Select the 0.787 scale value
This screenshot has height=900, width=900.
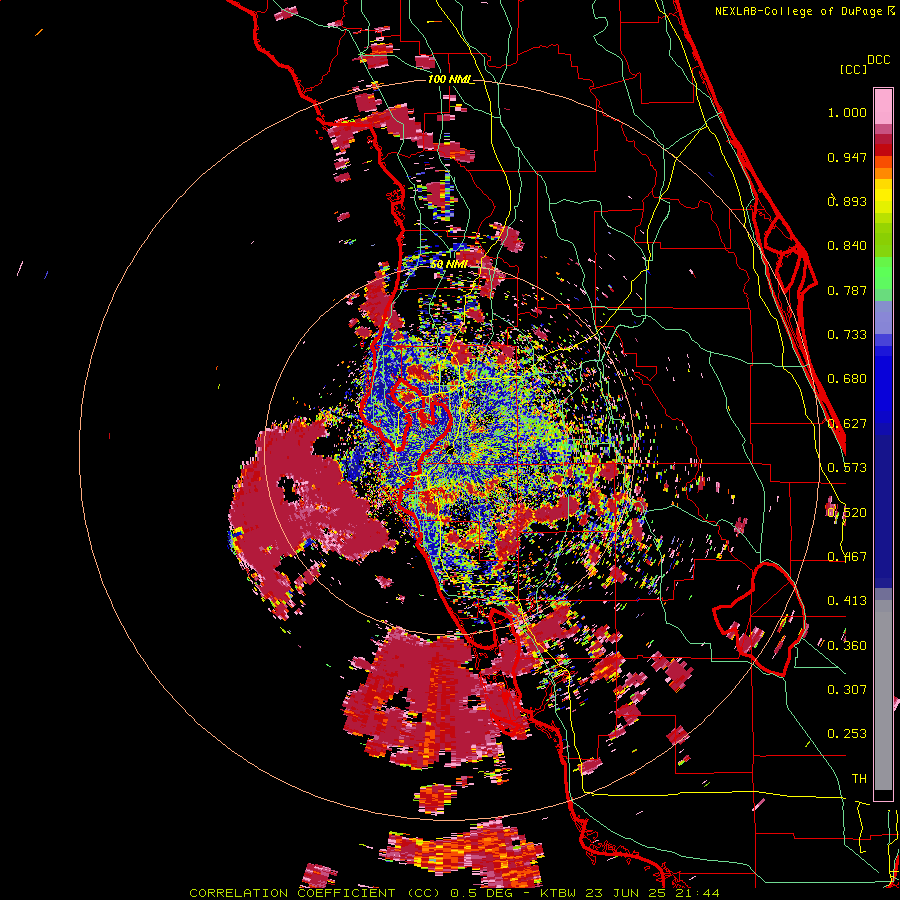[847, 290]
